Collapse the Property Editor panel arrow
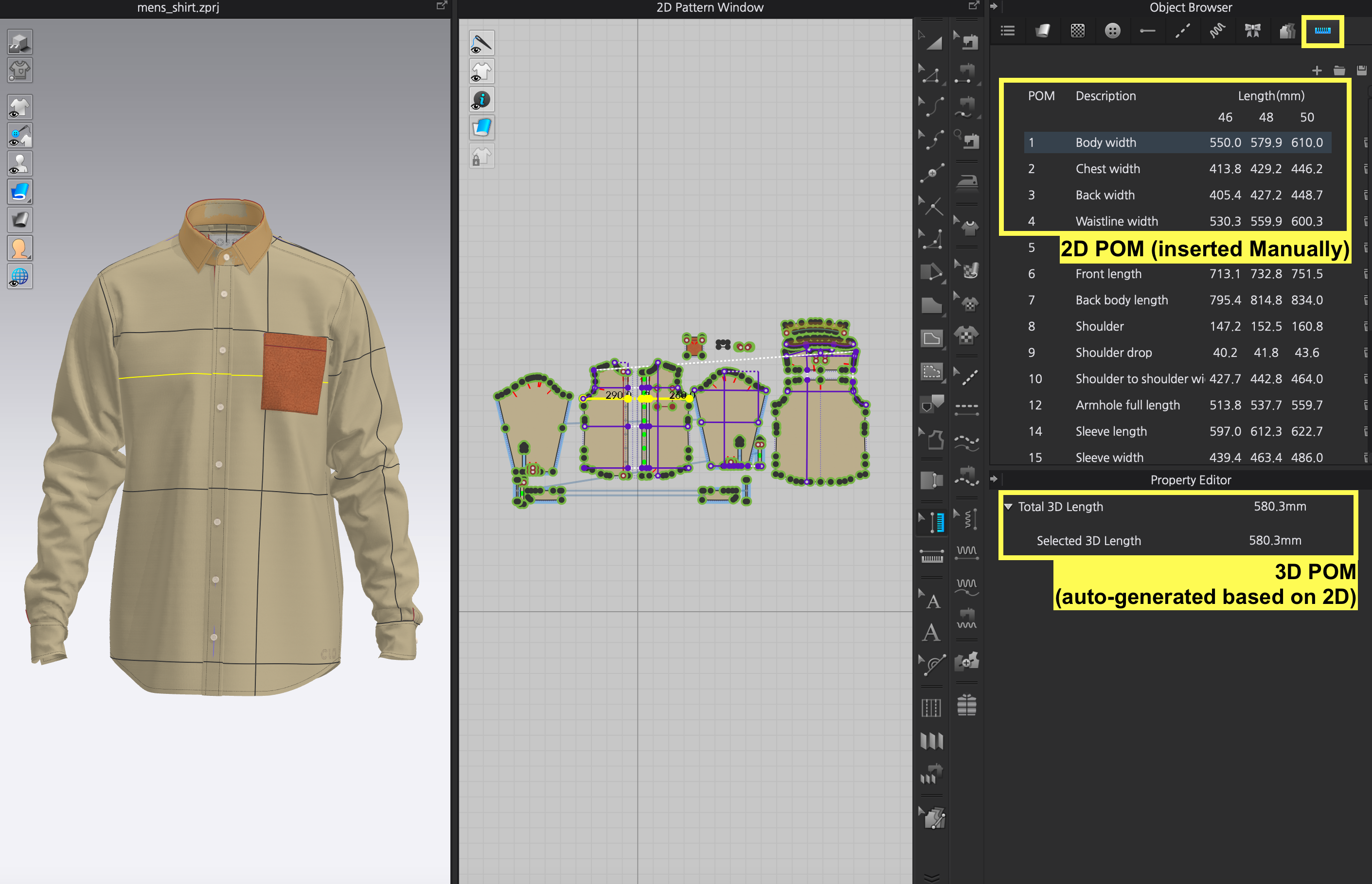This screenshot has width=1372, height=884. (994, 479)
